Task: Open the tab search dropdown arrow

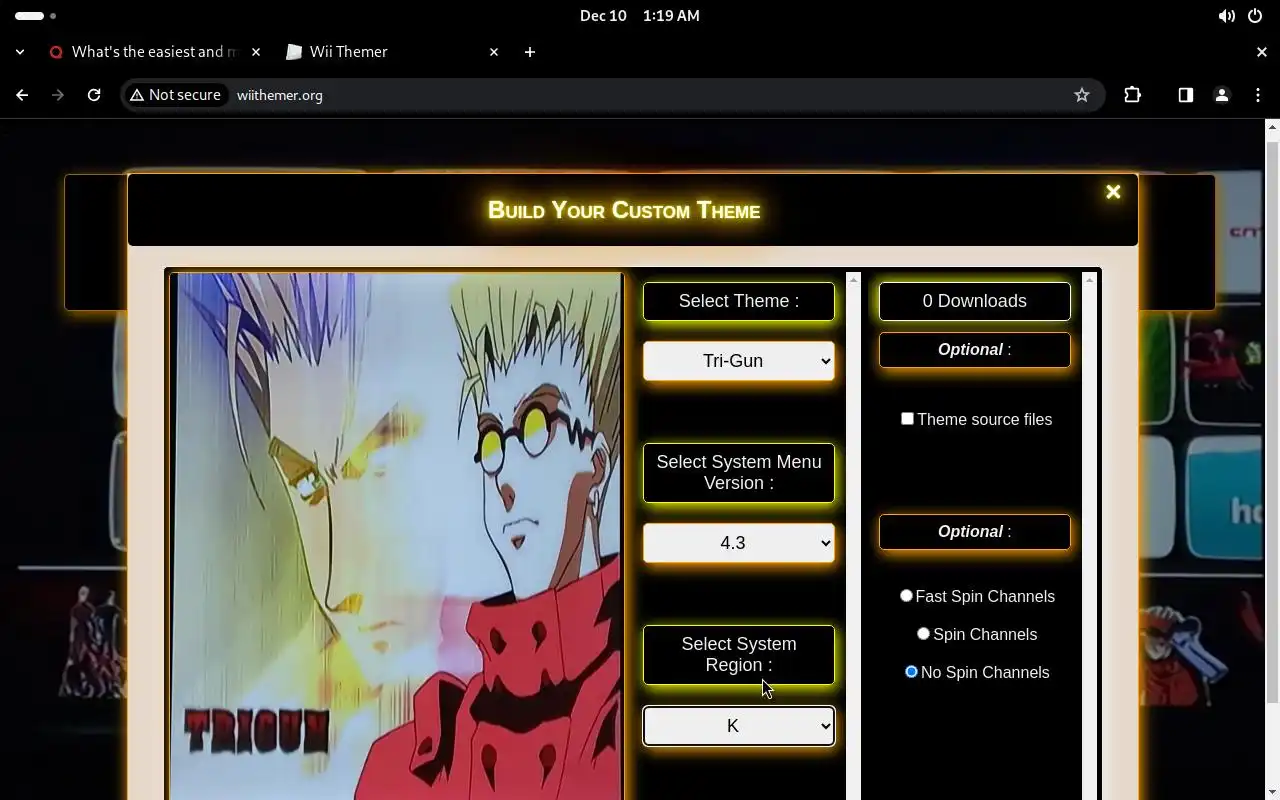Action: tap(20, 52)
